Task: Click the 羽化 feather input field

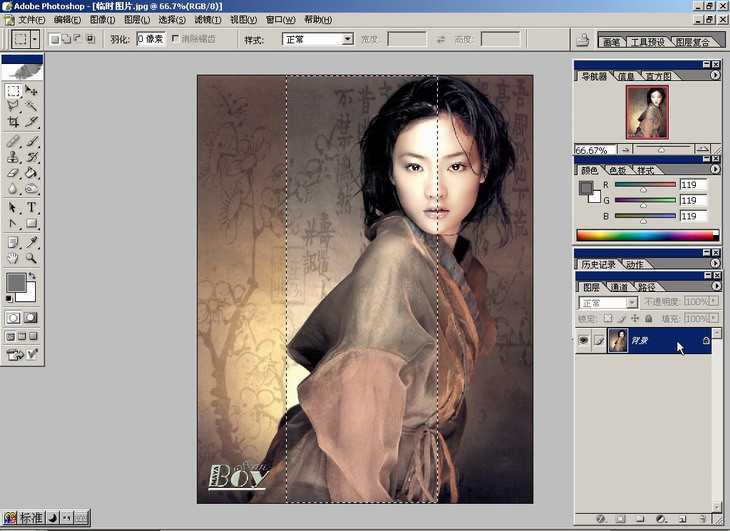Action: coord(150,39)
